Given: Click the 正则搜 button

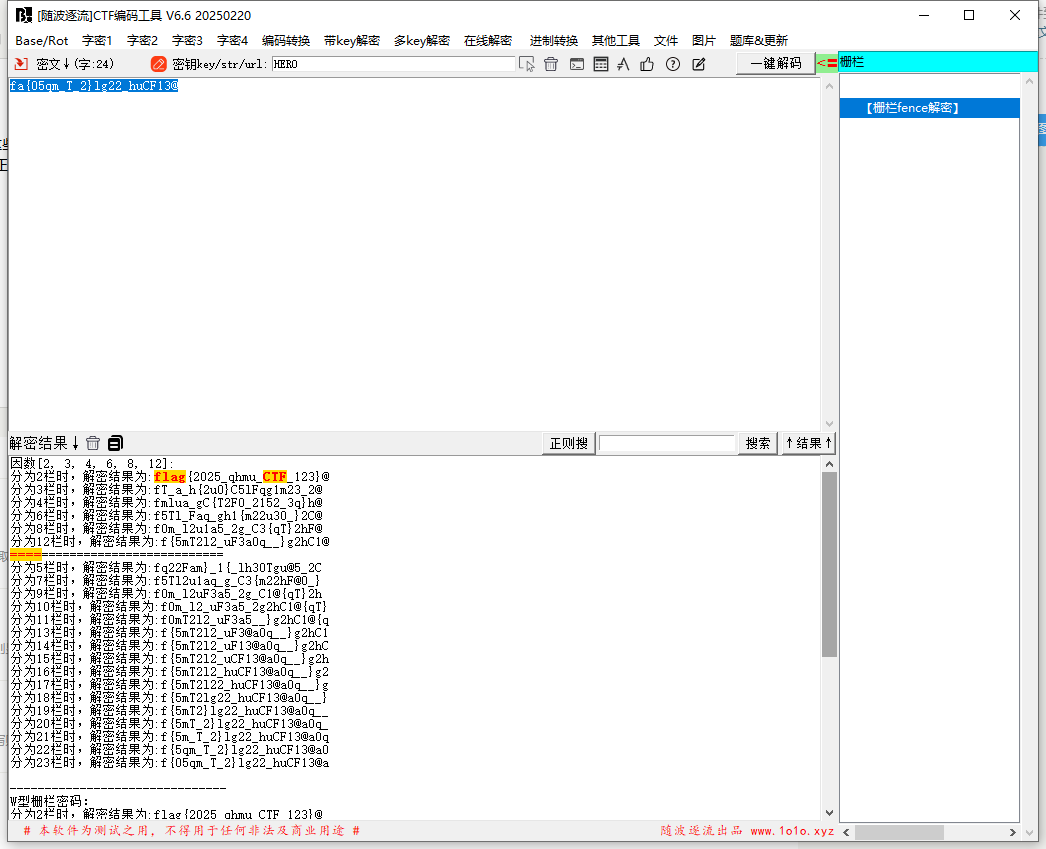Looking at the screenshot, I should [568, 443].
